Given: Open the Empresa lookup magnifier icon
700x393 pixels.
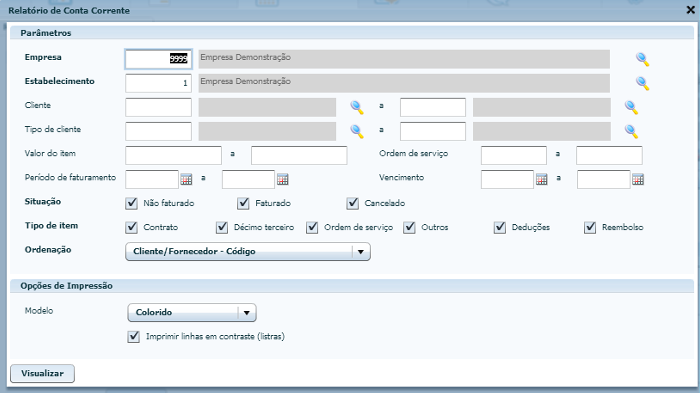Looking at the screenshot, I should [x=642, y=59].
